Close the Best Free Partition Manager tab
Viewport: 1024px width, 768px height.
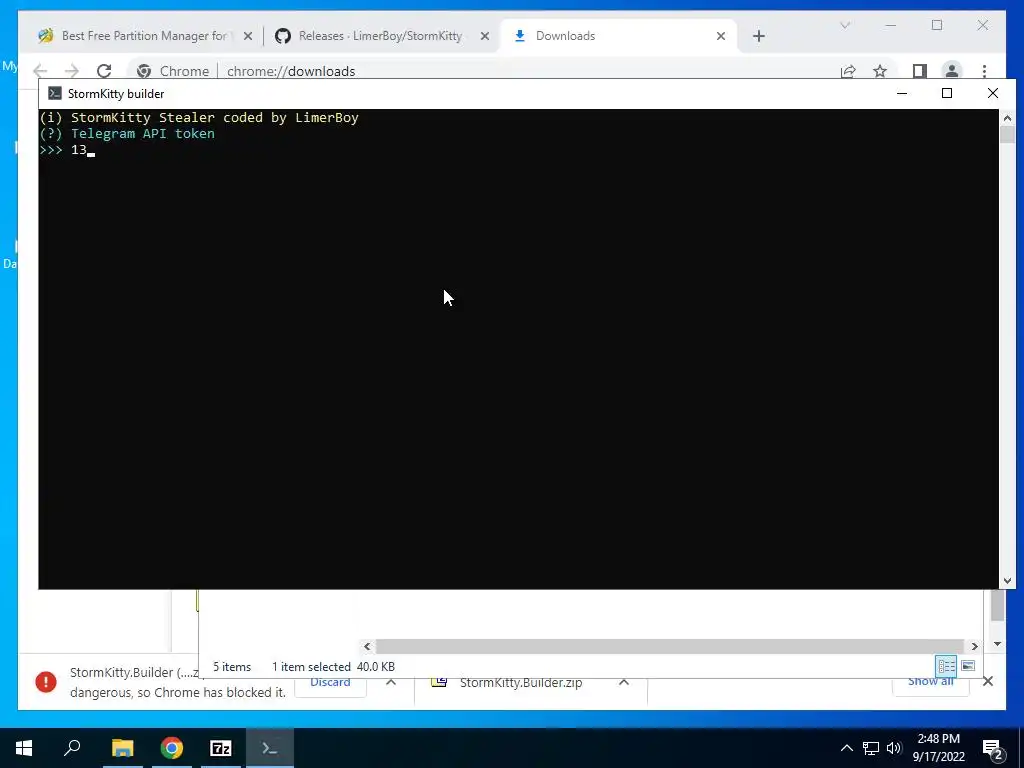pyautogui.click(x=248, y=37)
